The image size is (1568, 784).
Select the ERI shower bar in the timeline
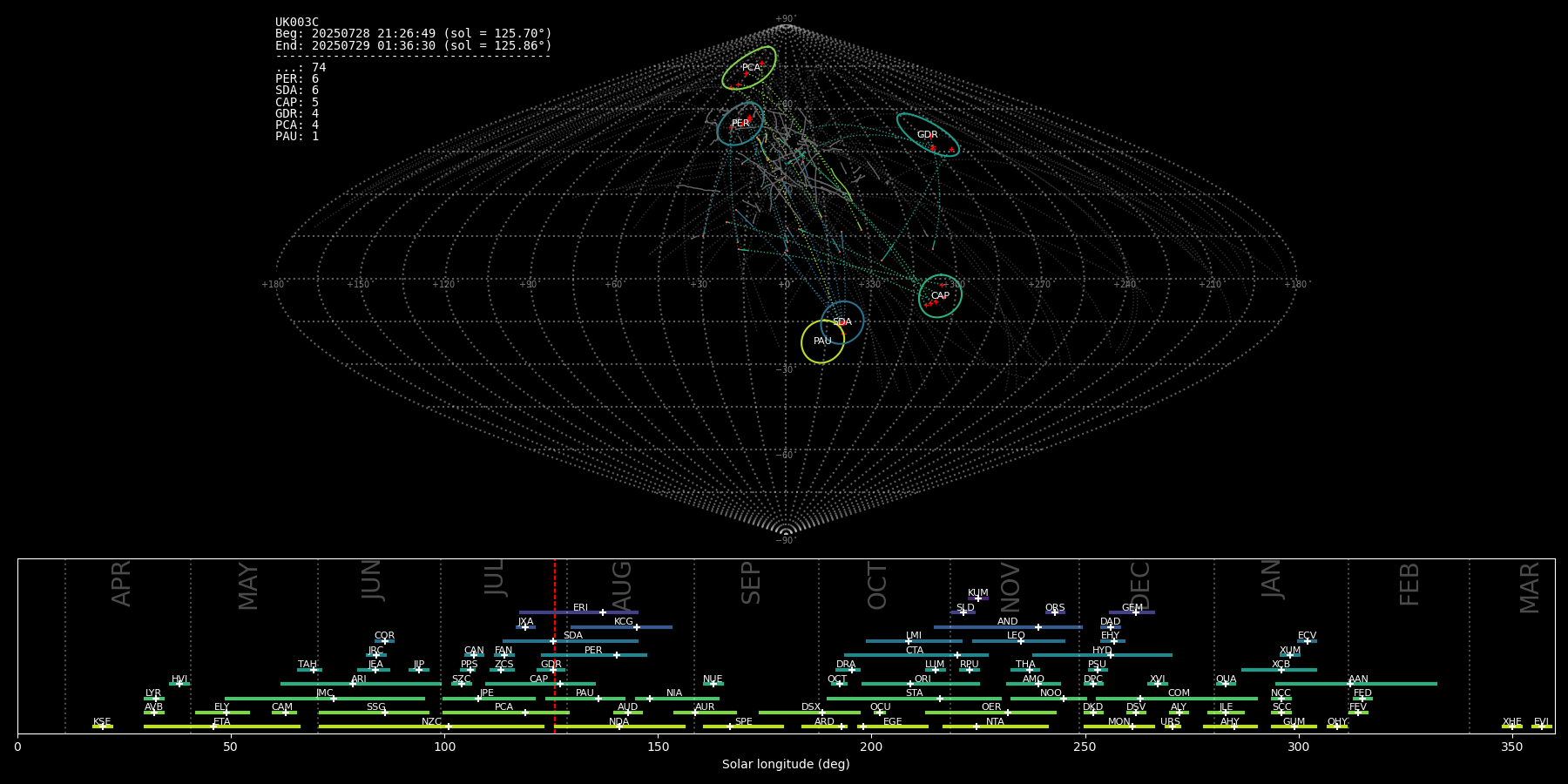(x=578, y=612)
